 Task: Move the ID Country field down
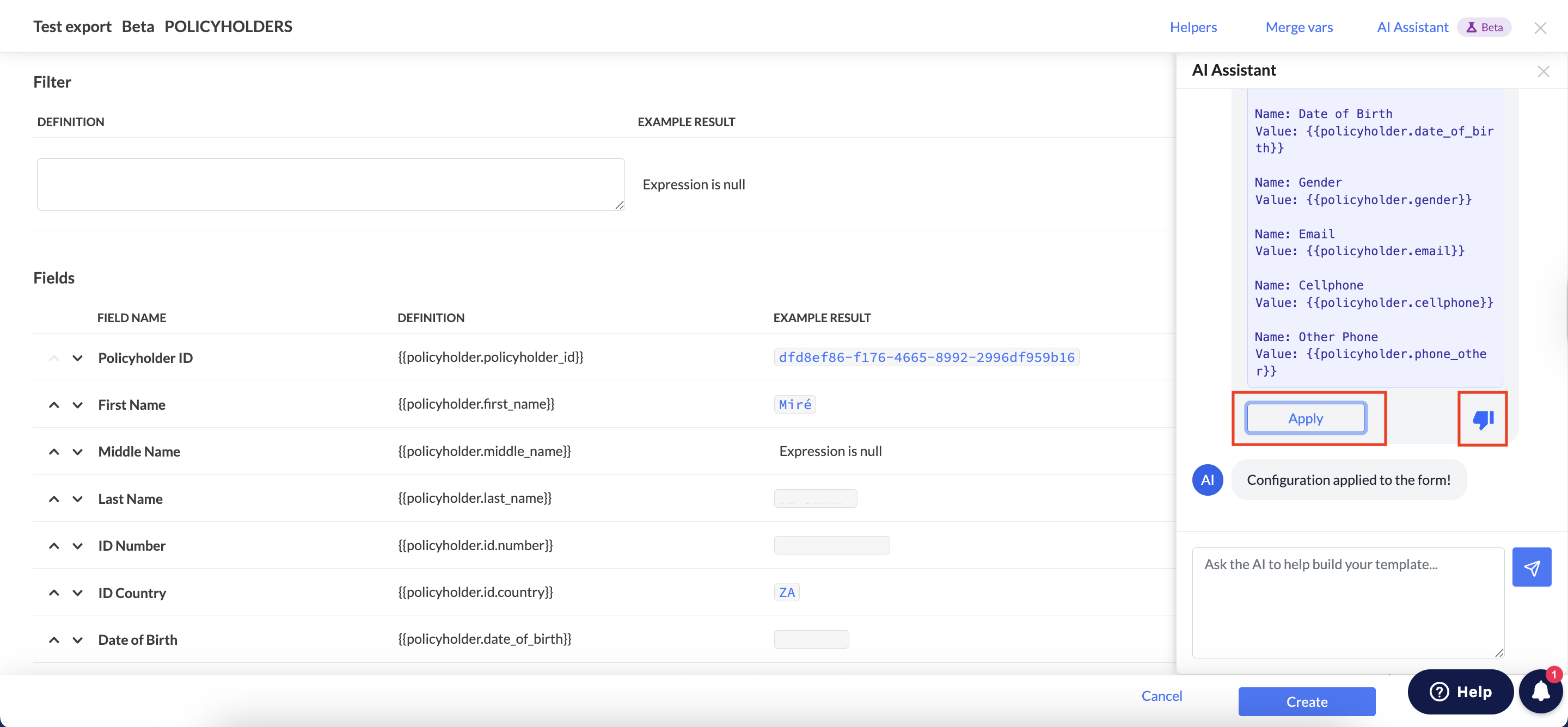point(77,593)
